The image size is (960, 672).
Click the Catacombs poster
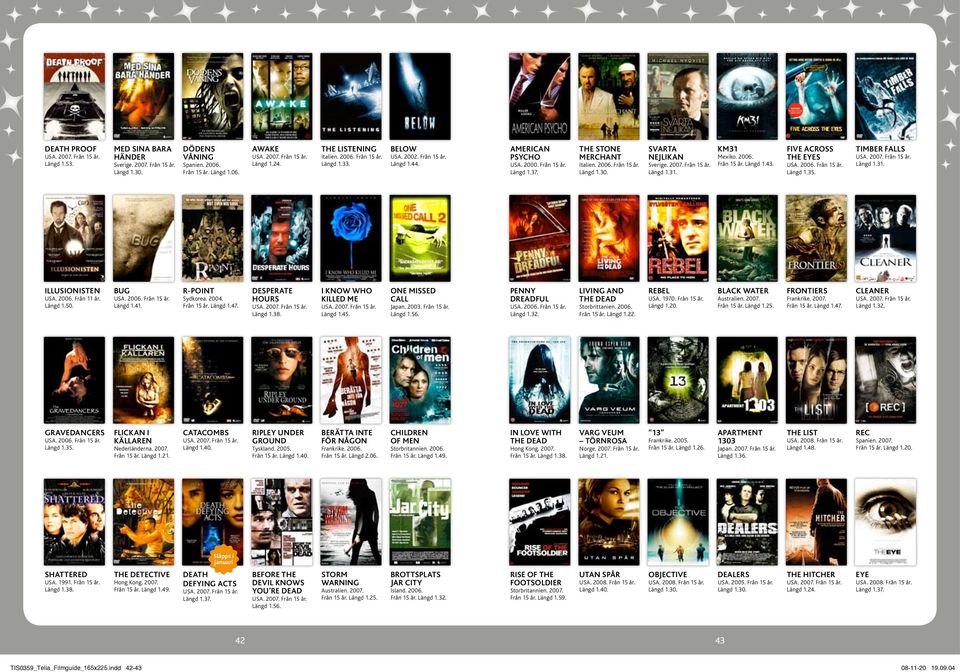pyautogui.click(x=212, y=380)
